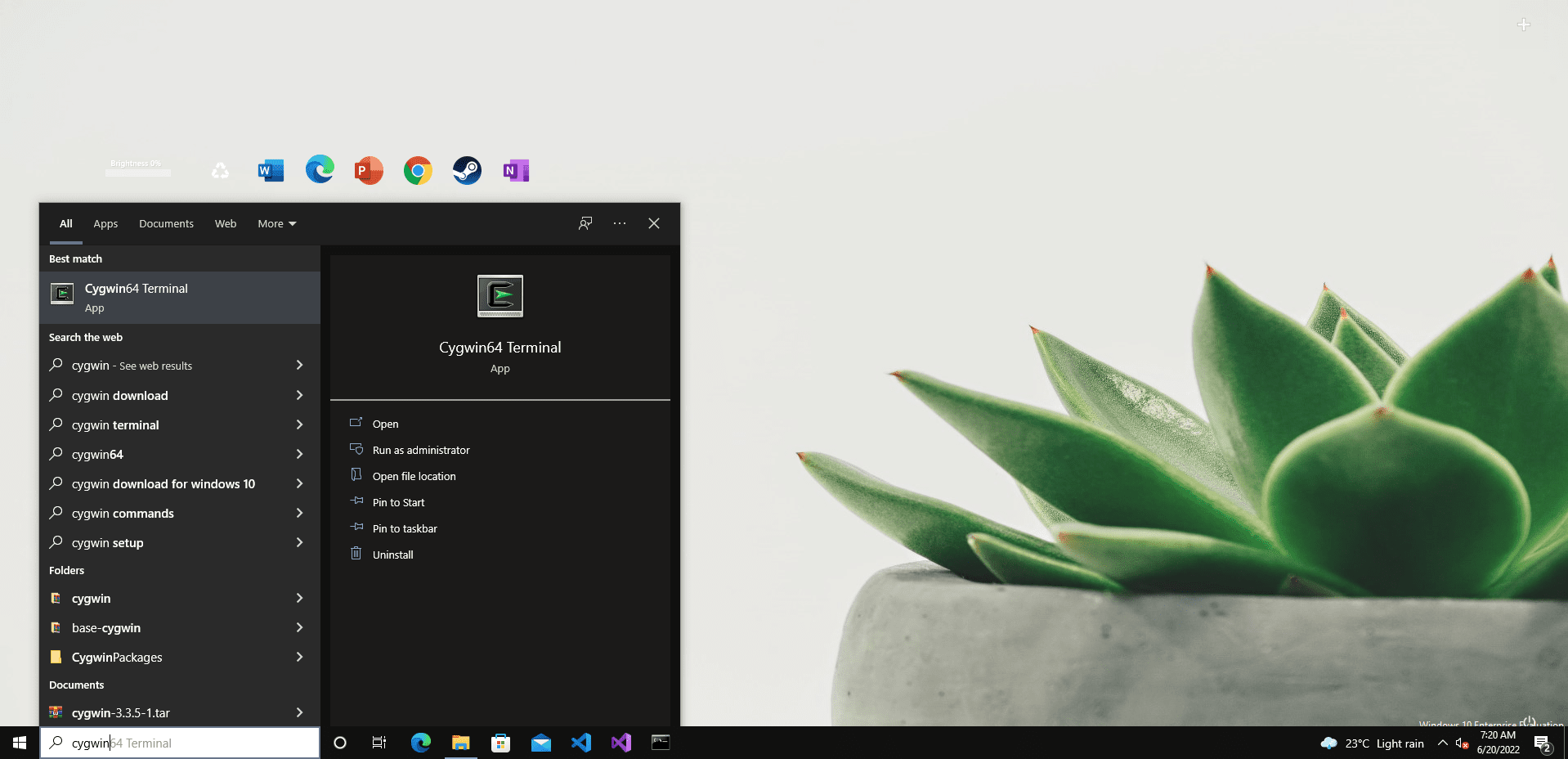Expand 'cygwin download for windows 10' arrow

[x=299, y=483]
